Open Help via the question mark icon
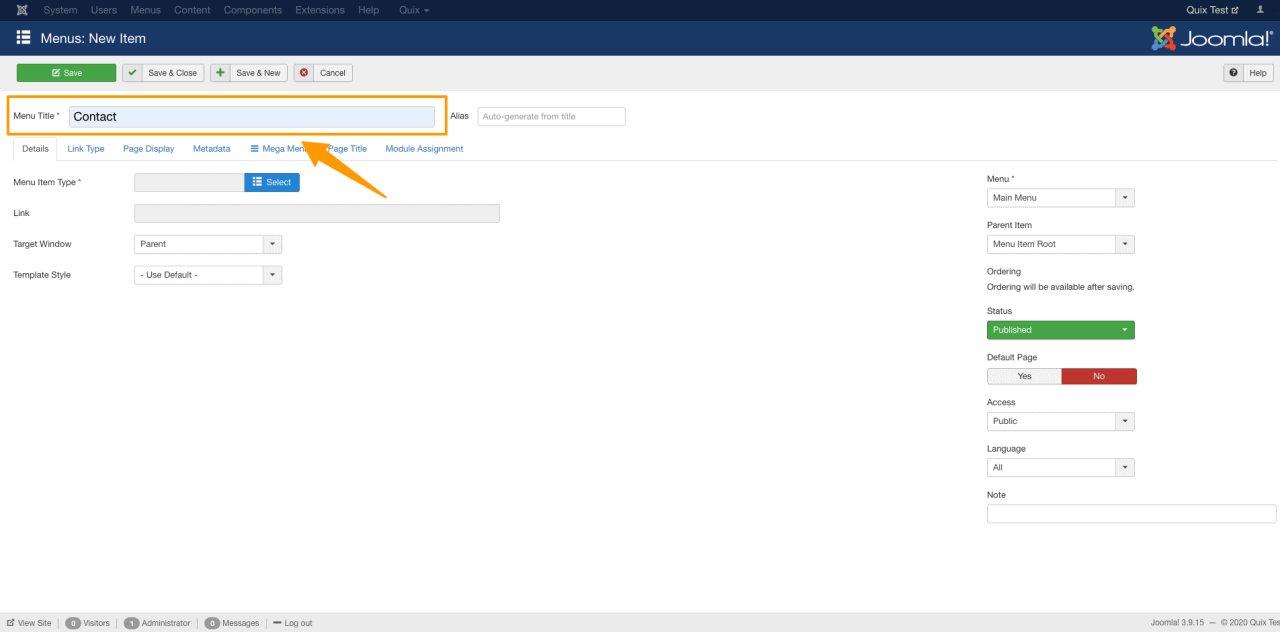The height and width of the screenshot is (632, 1280). coord(1234,73)
